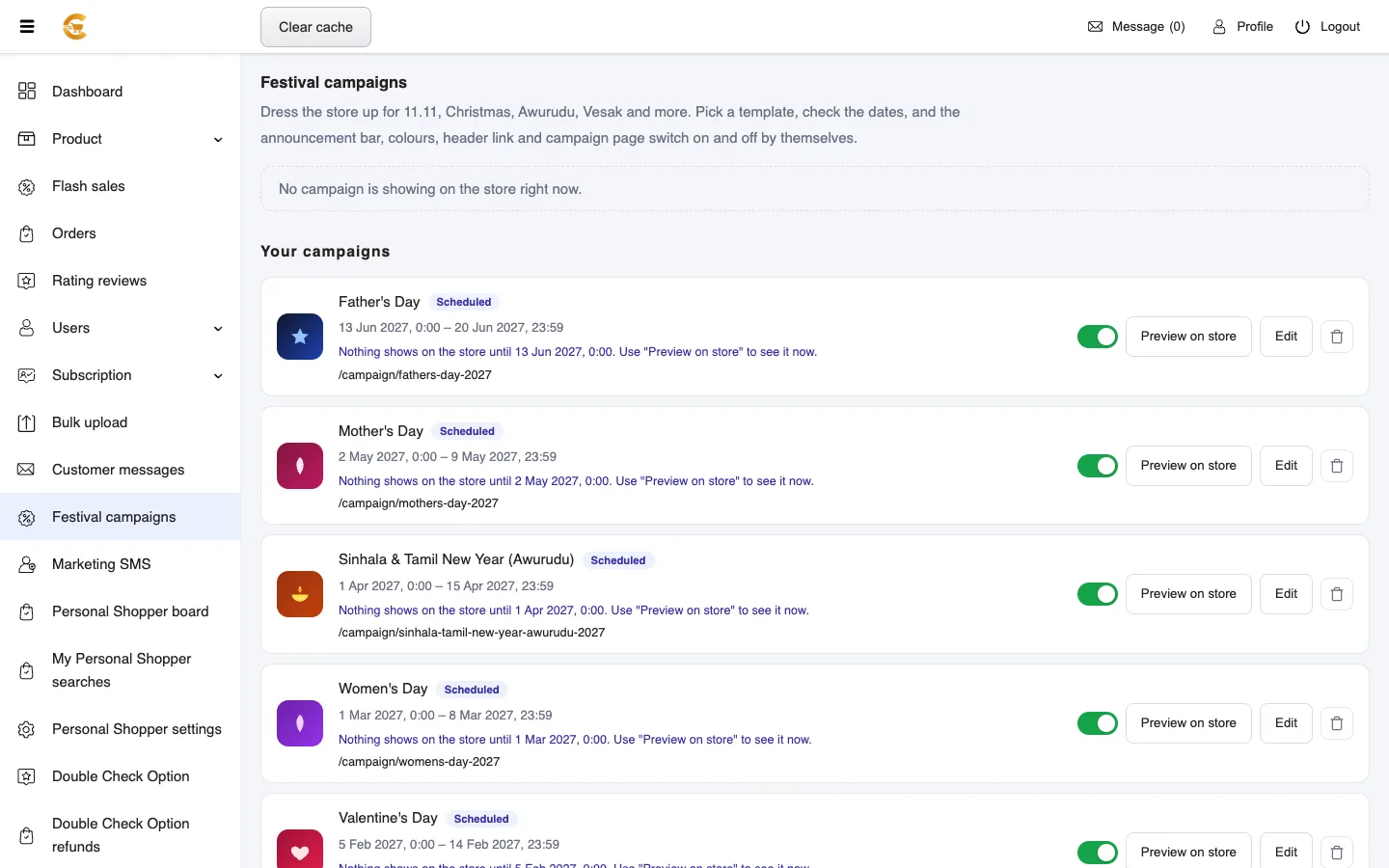Edit the Women's Day campaign

click(1286, 723)
